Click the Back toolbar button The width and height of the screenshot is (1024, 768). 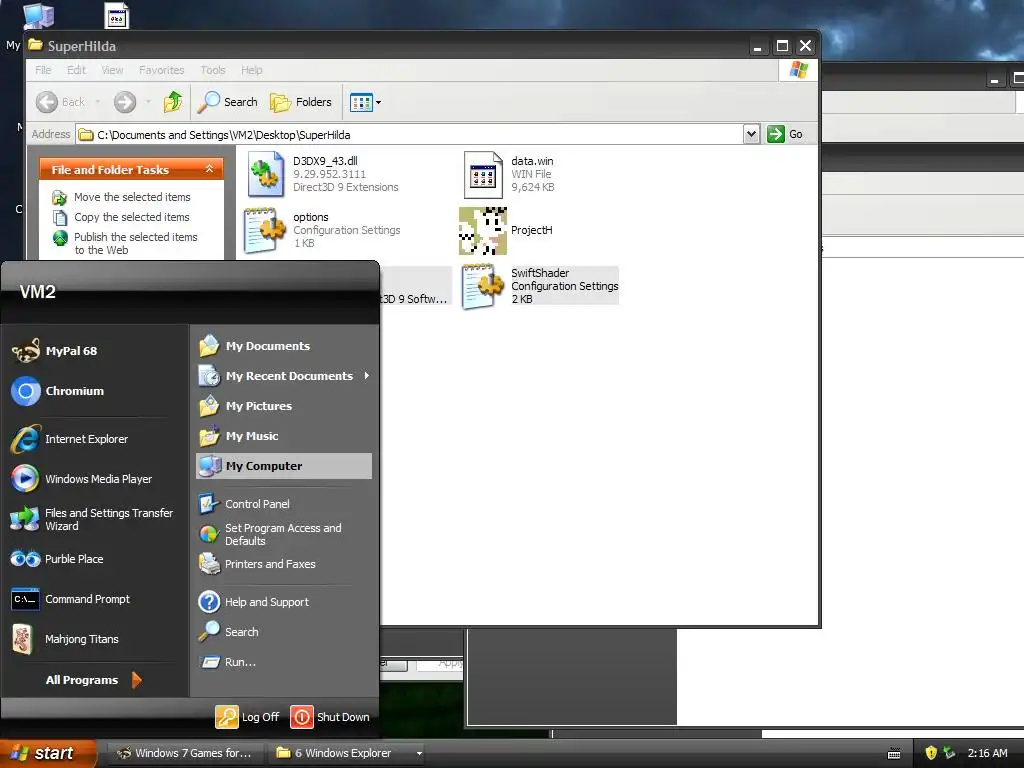[x=60, y=102]
